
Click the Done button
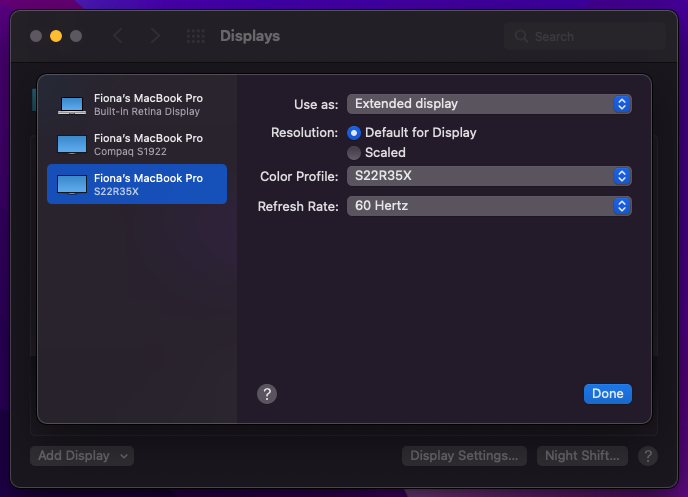coord(608,393)
